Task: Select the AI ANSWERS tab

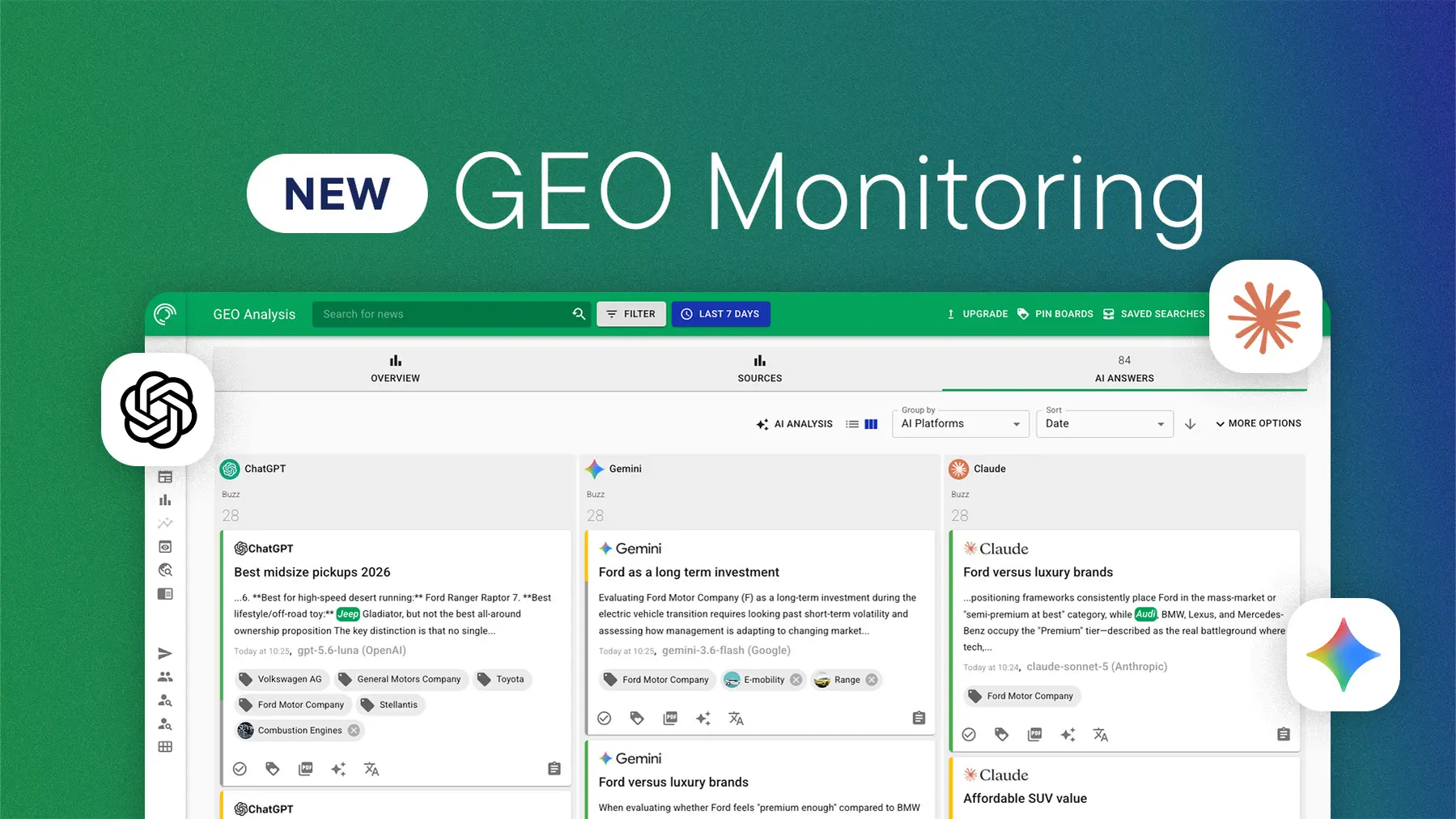Action: tap(1124, 369)
